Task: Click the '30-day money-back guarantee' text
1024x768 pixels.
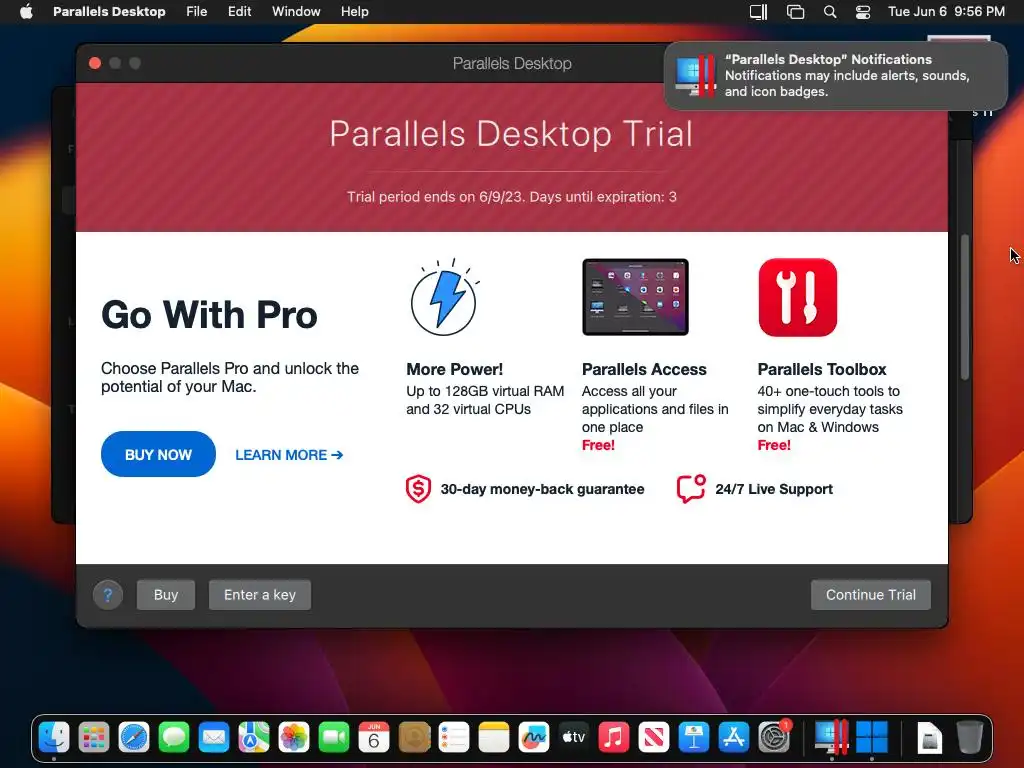Action: pos(542,489)
